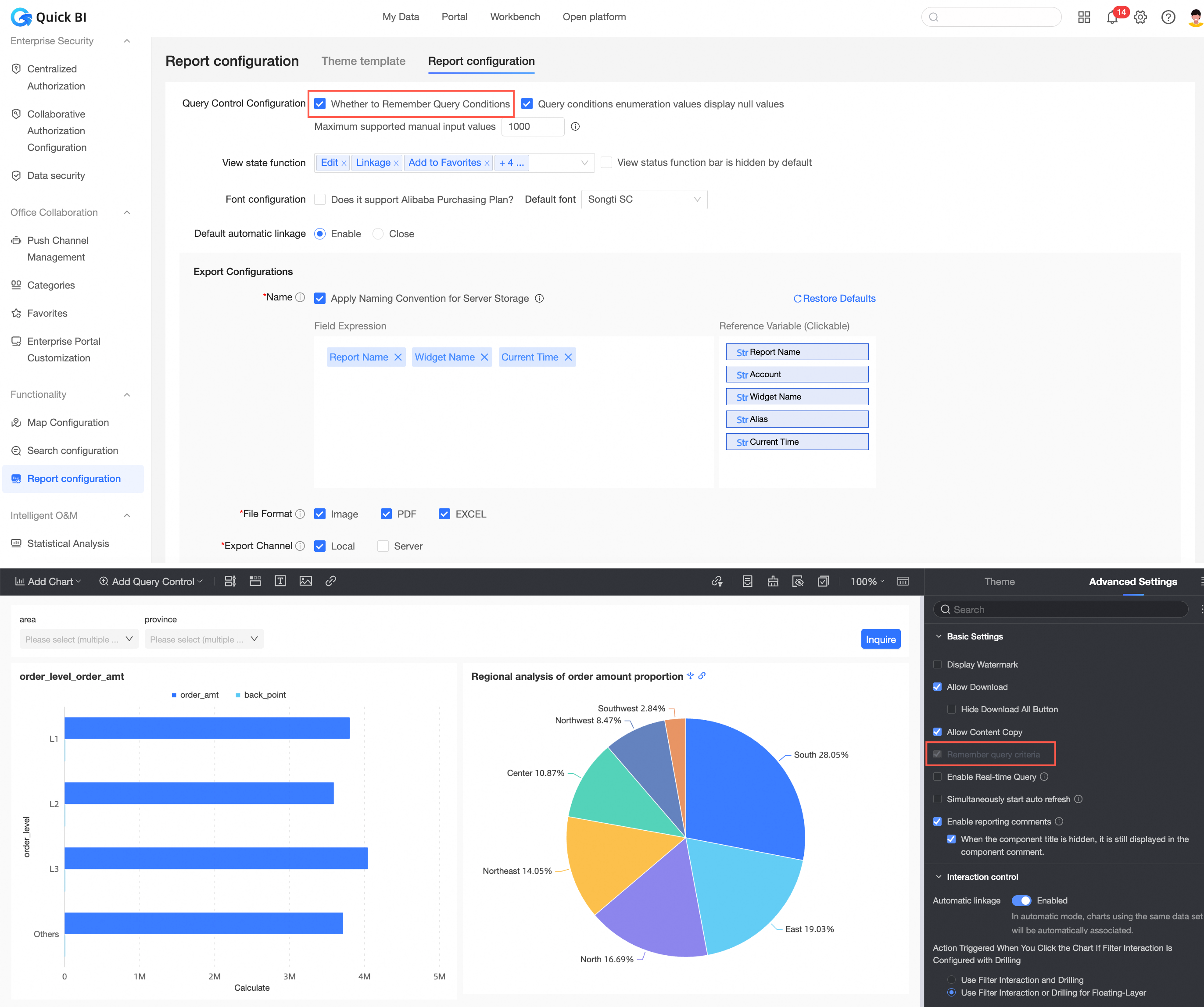Insert Alias reference variable

[797, 419]
